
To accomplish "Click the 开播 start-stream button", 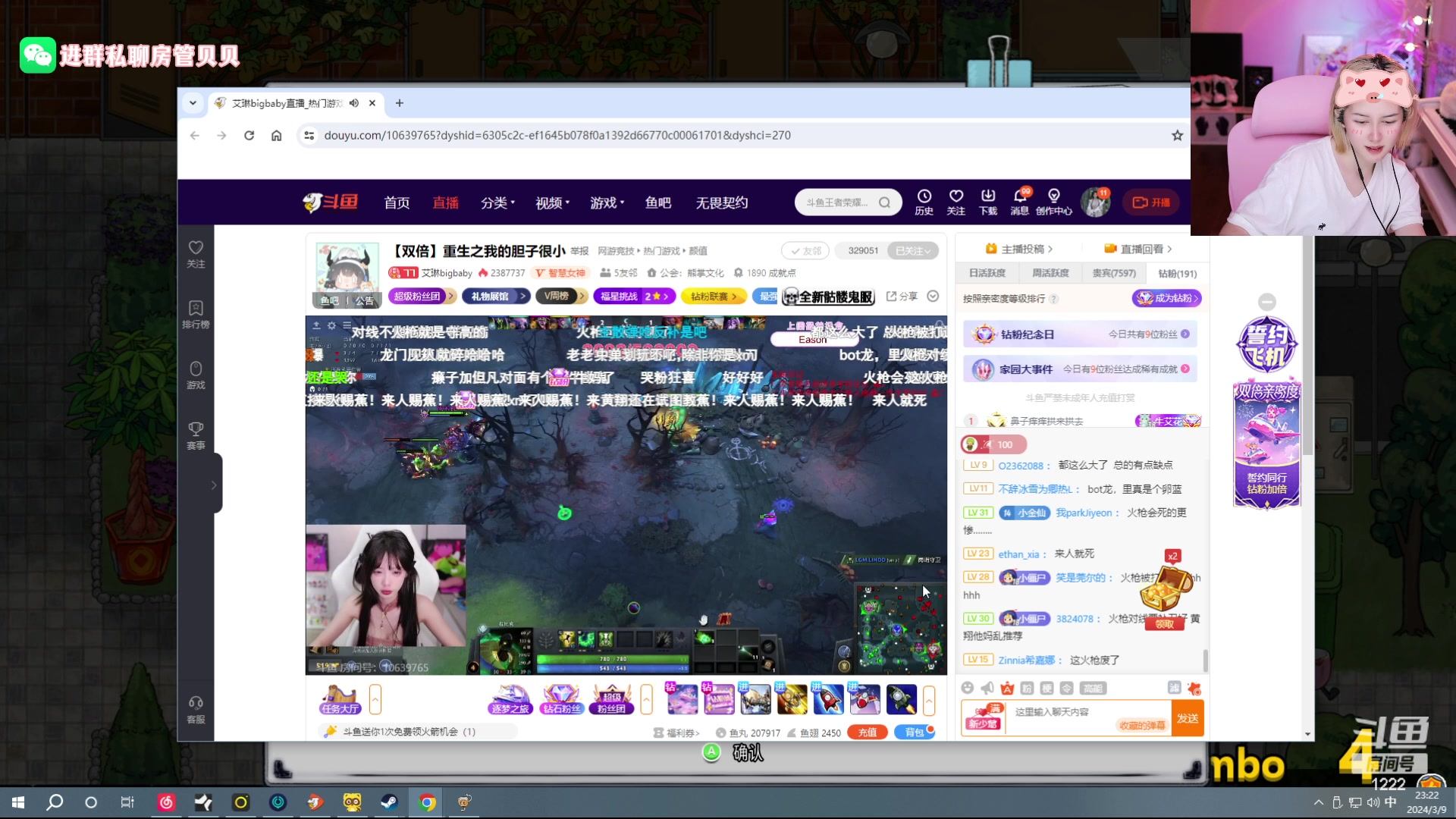I will [1151, 202].
